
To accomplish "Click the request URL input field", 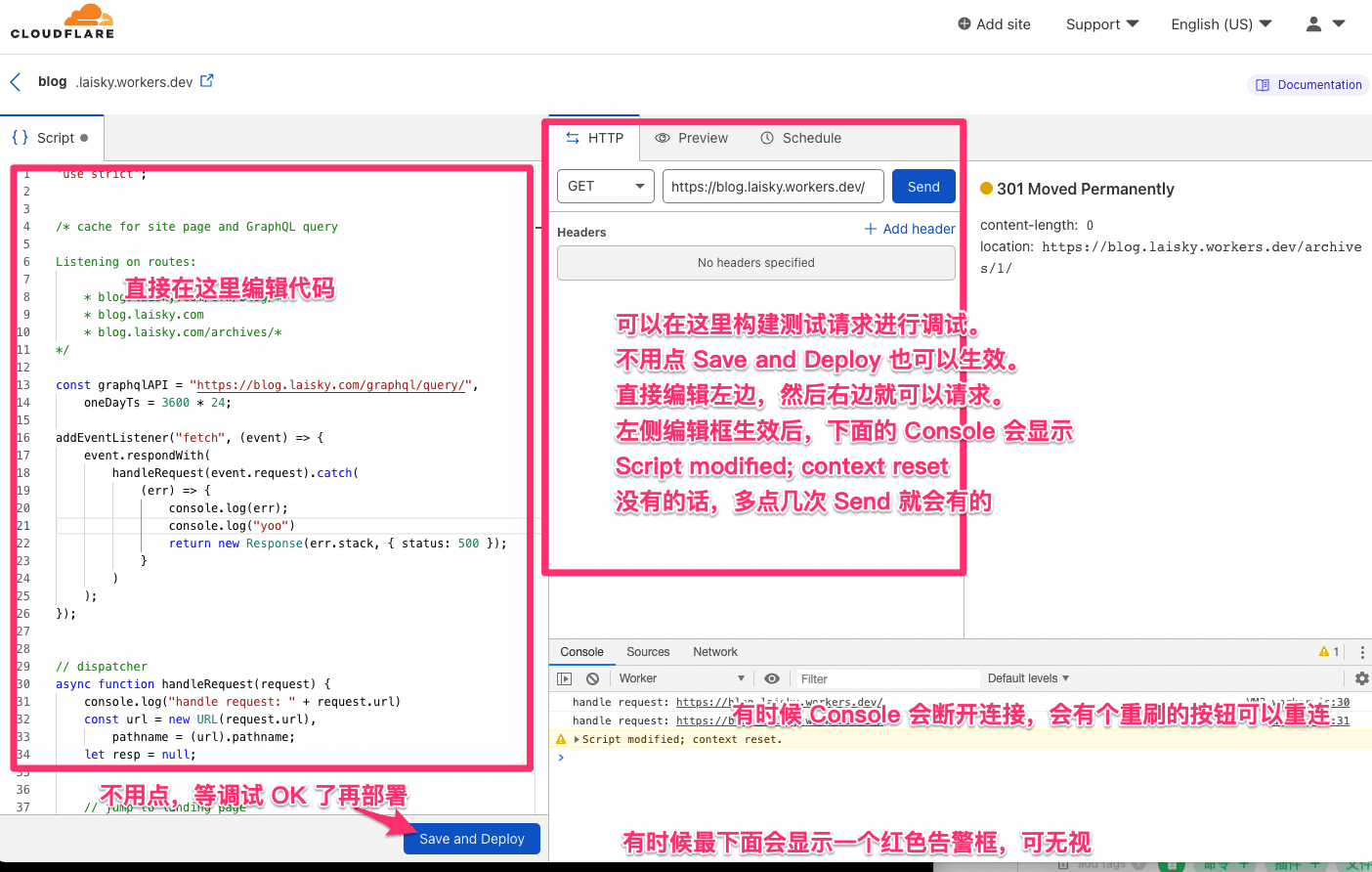I will [772, 187].
